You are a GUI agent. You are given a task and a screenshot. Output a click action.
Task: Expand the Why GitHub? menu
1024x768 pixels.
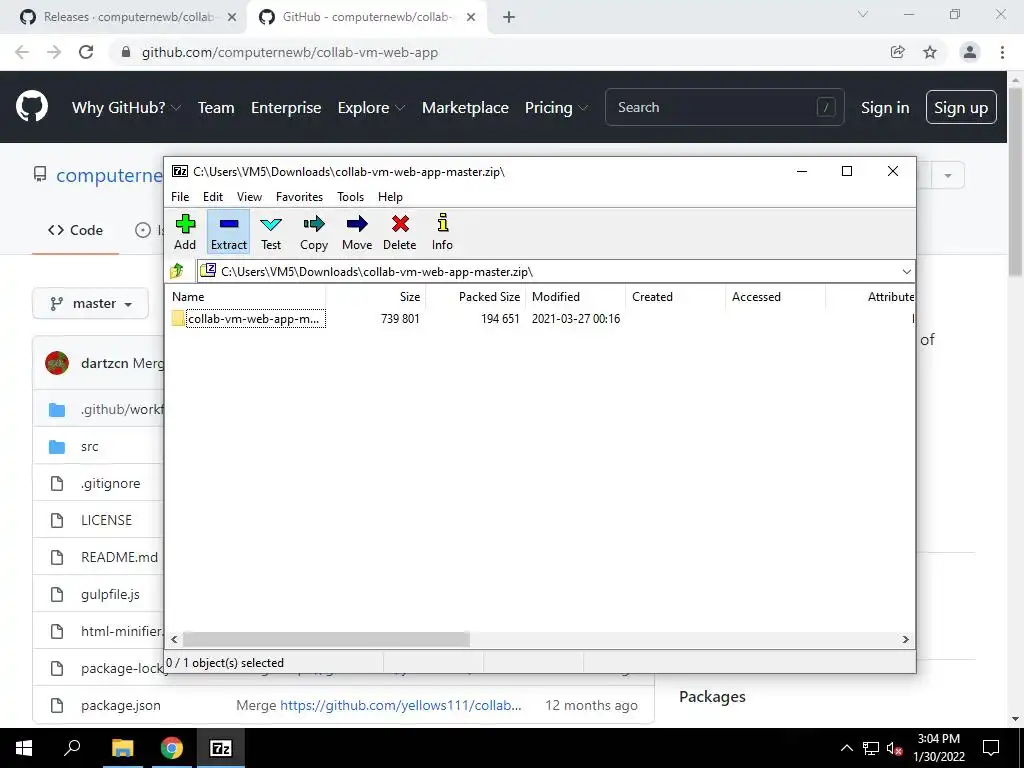click(x=126, y=108)
